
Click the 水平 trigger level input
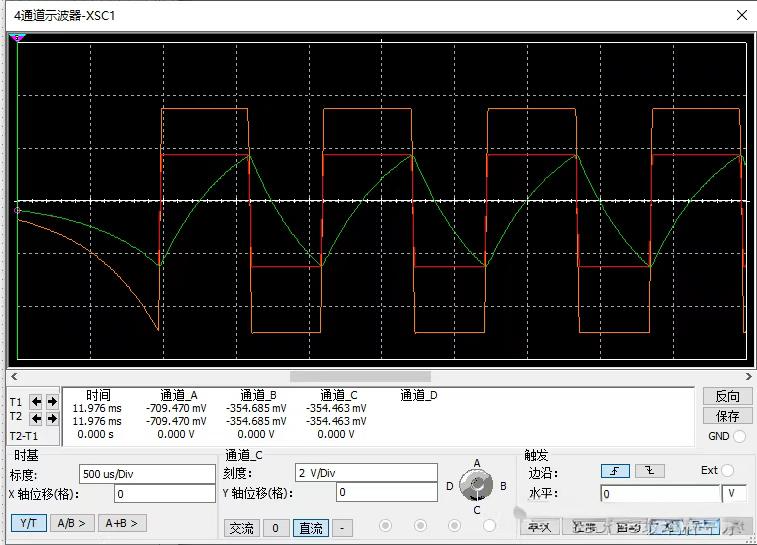click(x=660, y=493)
